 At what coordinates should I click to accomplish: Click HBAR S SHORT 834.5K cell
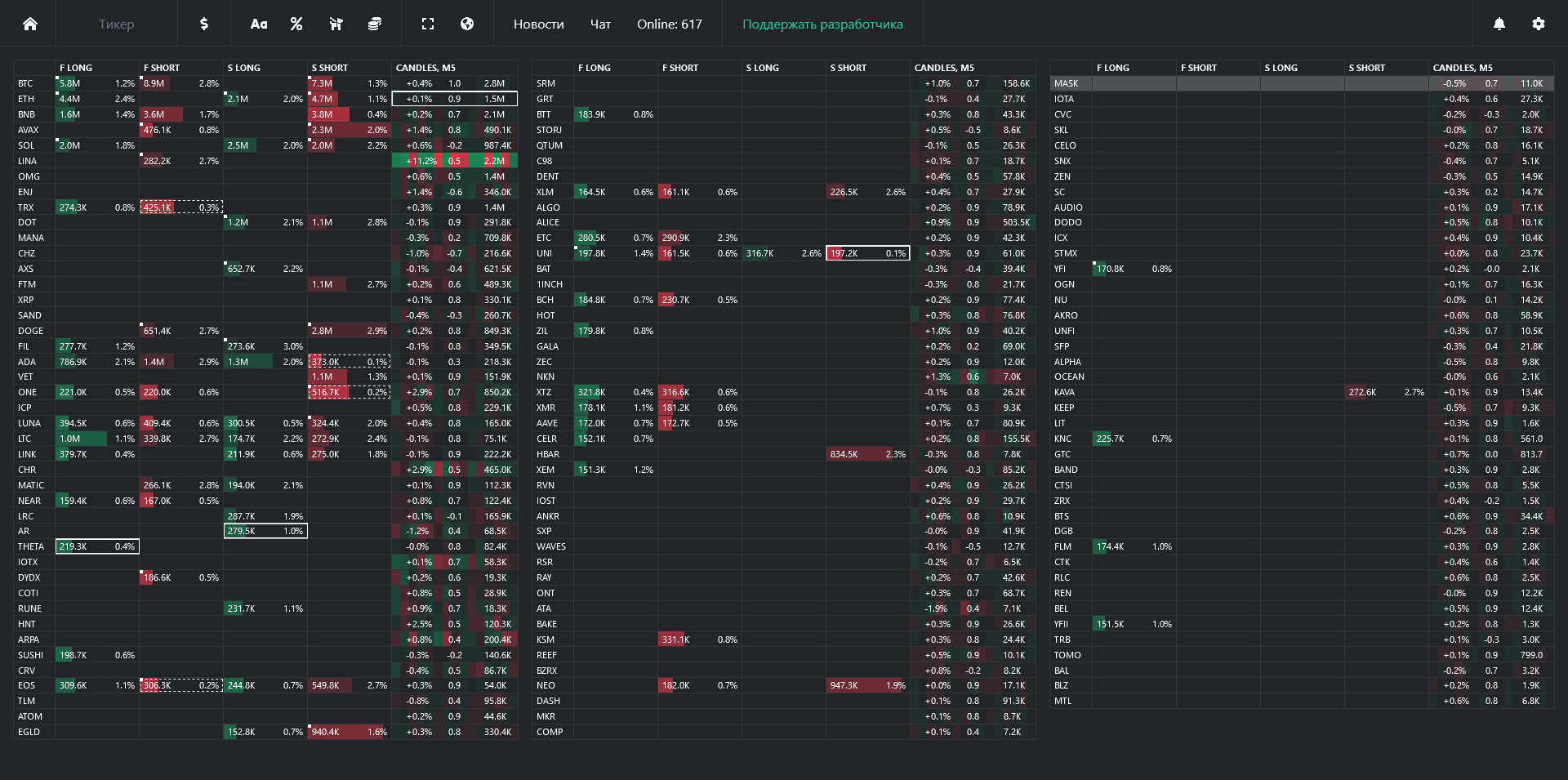pos(868,454)
